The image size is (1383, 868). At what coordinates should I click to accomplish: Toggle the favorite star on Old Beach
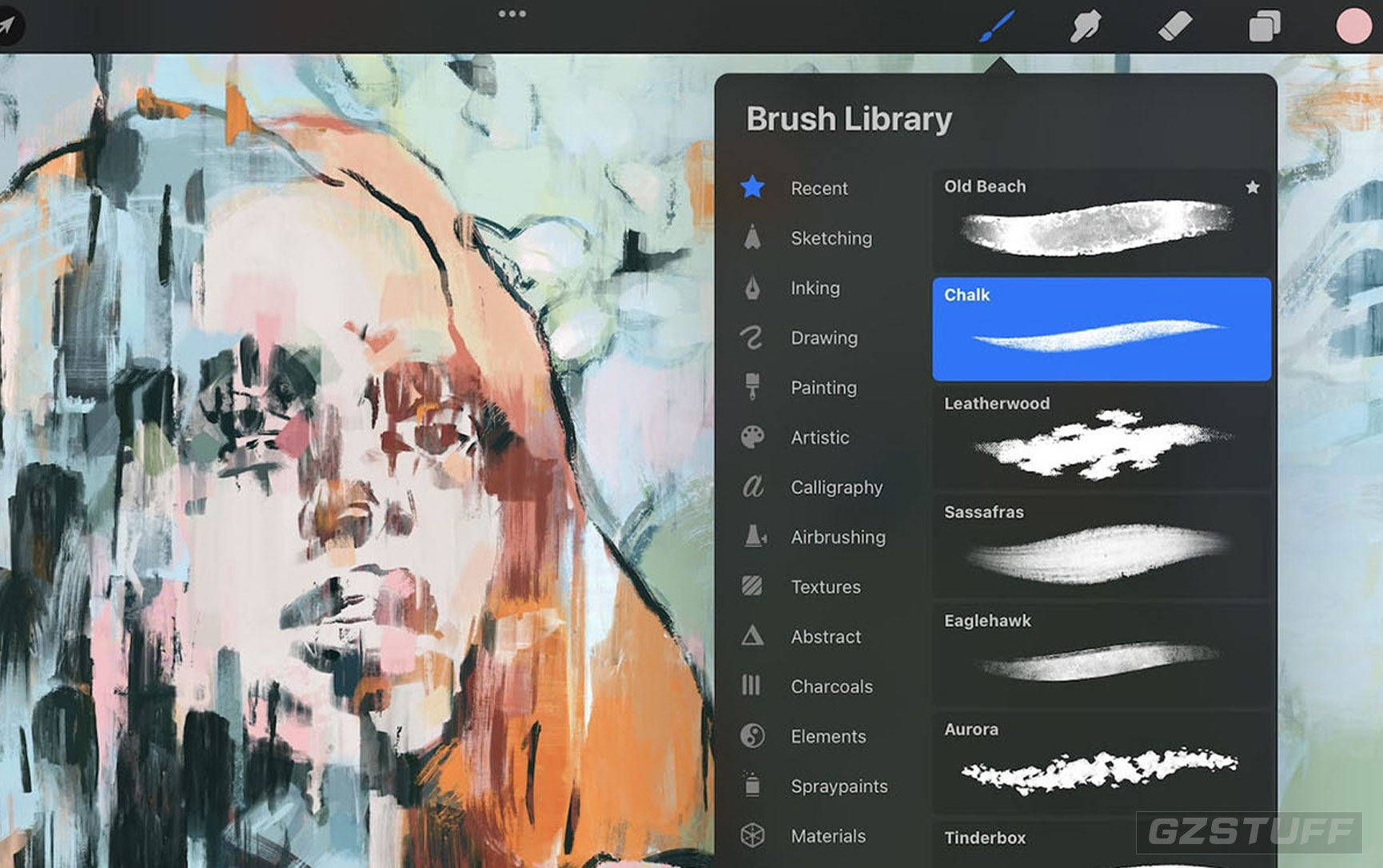tap(1253, 187)
